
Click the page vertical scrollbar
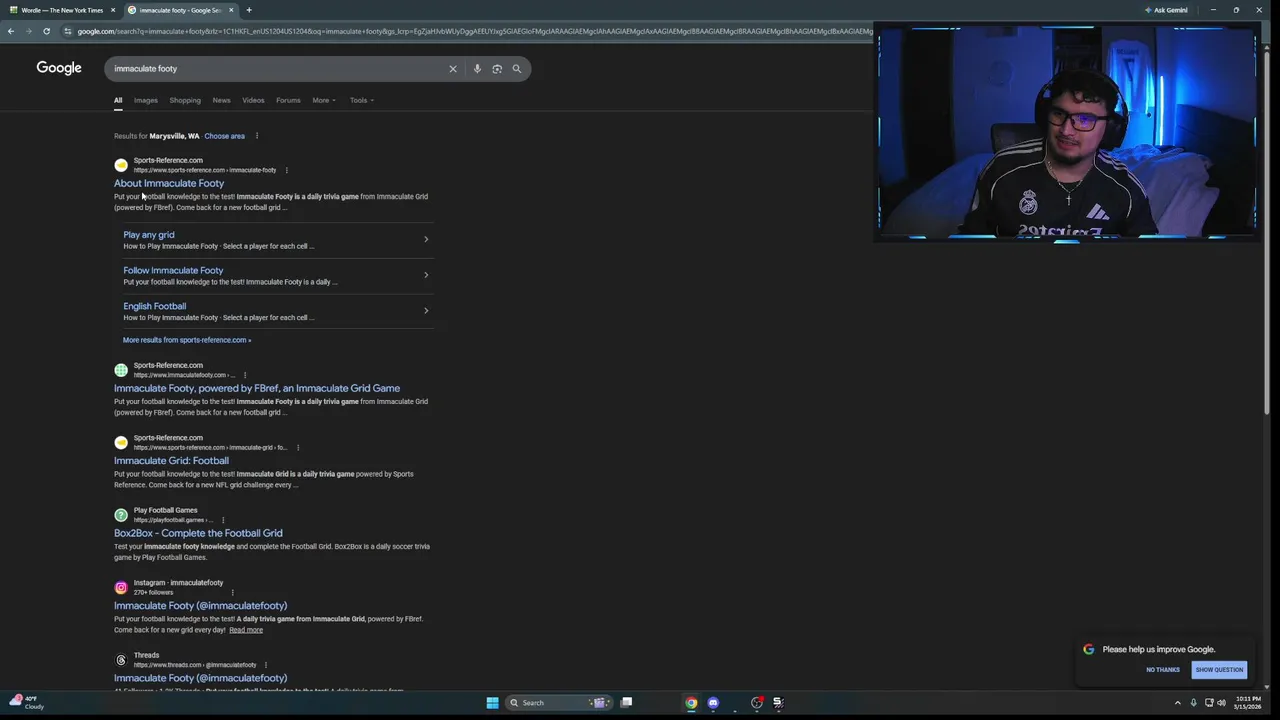(x=1269, y=230)
